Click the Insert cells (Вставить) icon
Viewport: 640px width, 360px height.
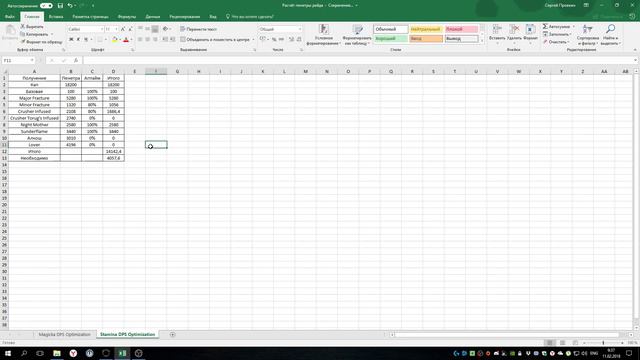[x=497, y=29]
